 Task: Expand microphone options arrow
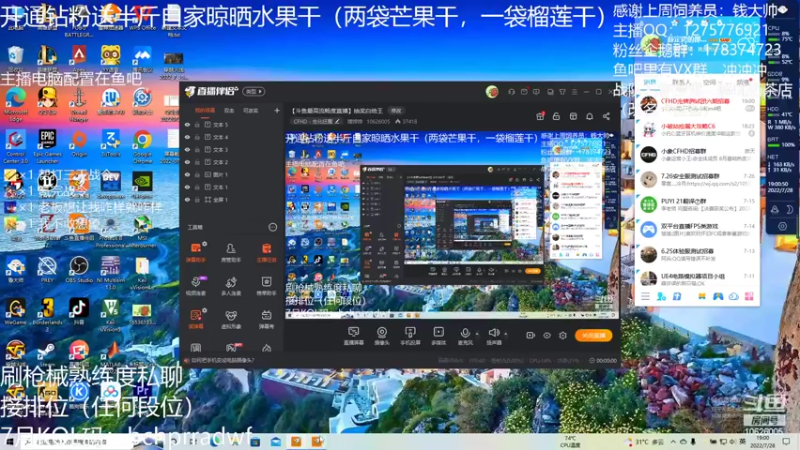[x=477, y=334]
